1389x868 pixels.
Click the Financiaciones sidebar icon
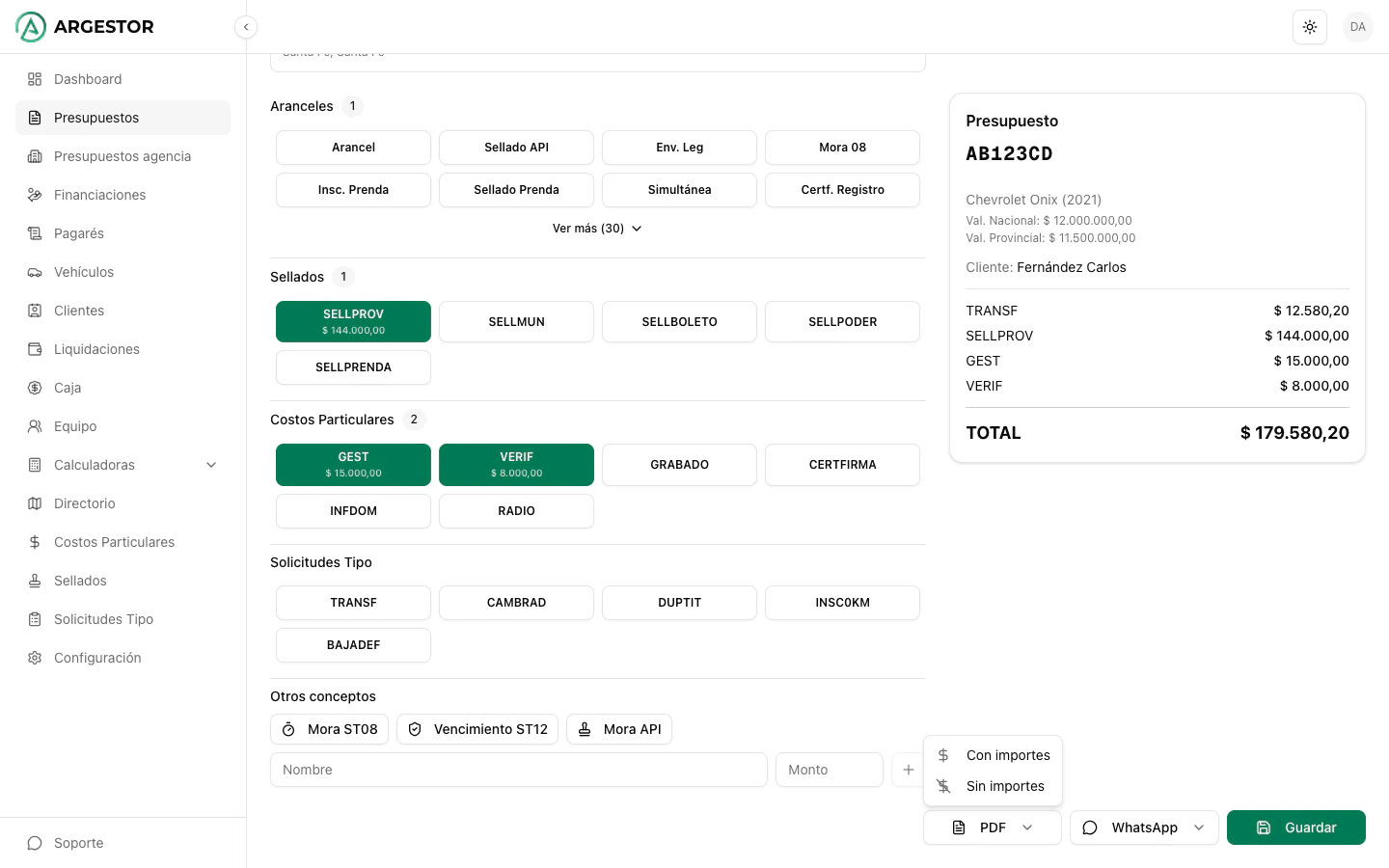[x=35, y=195]
